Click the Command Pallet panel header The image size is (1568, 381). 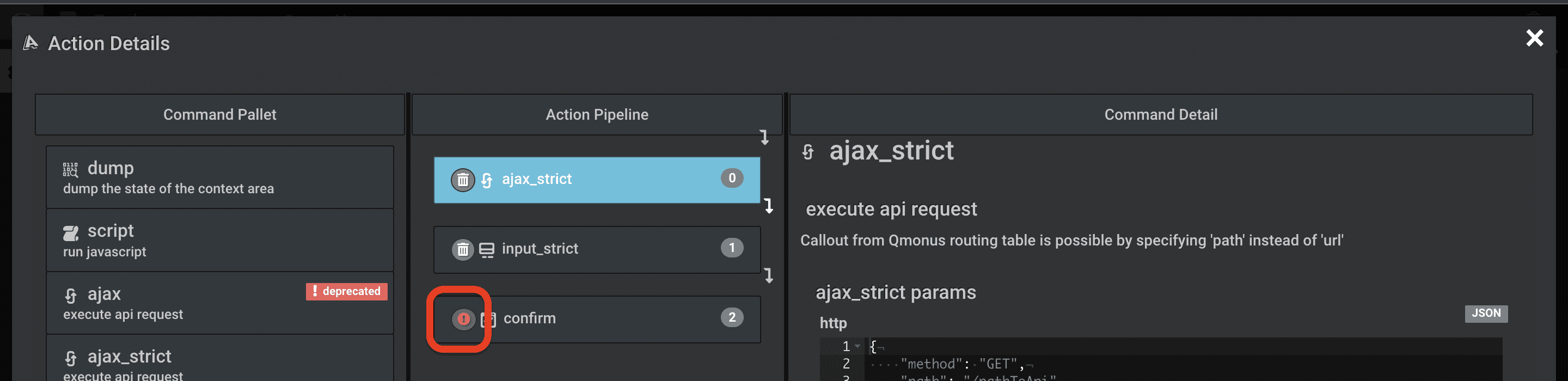pos(220,114)
